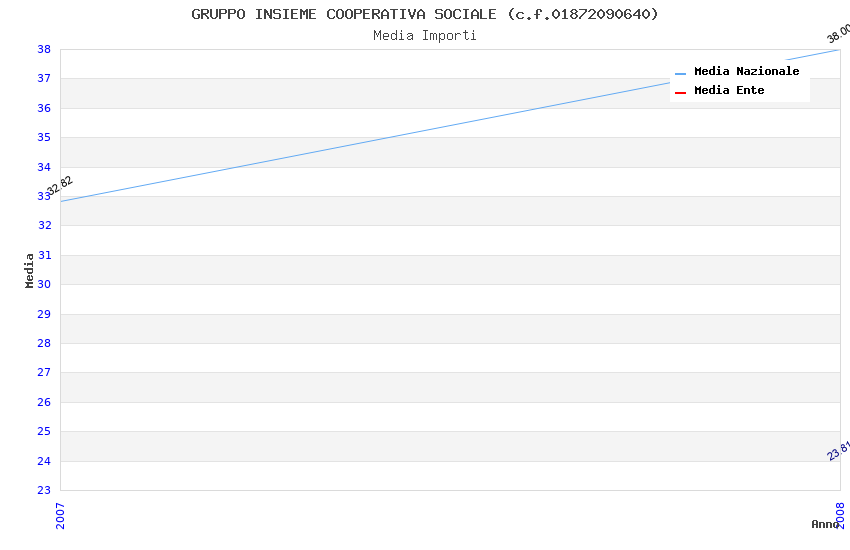Screen dimensions: 850x550
Task: Click the Media Importi subtitle
Action: point(425,36)
